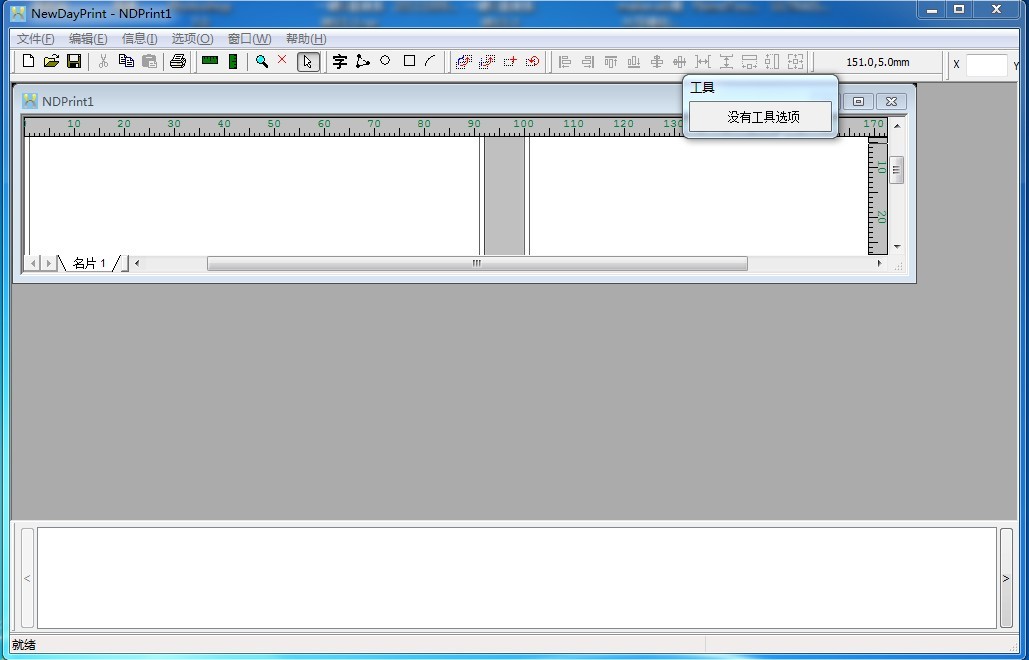Screen dimensions: 1029x660
Task: Click the horizontal scrollbar thumb in document
Action: [476, 264]
